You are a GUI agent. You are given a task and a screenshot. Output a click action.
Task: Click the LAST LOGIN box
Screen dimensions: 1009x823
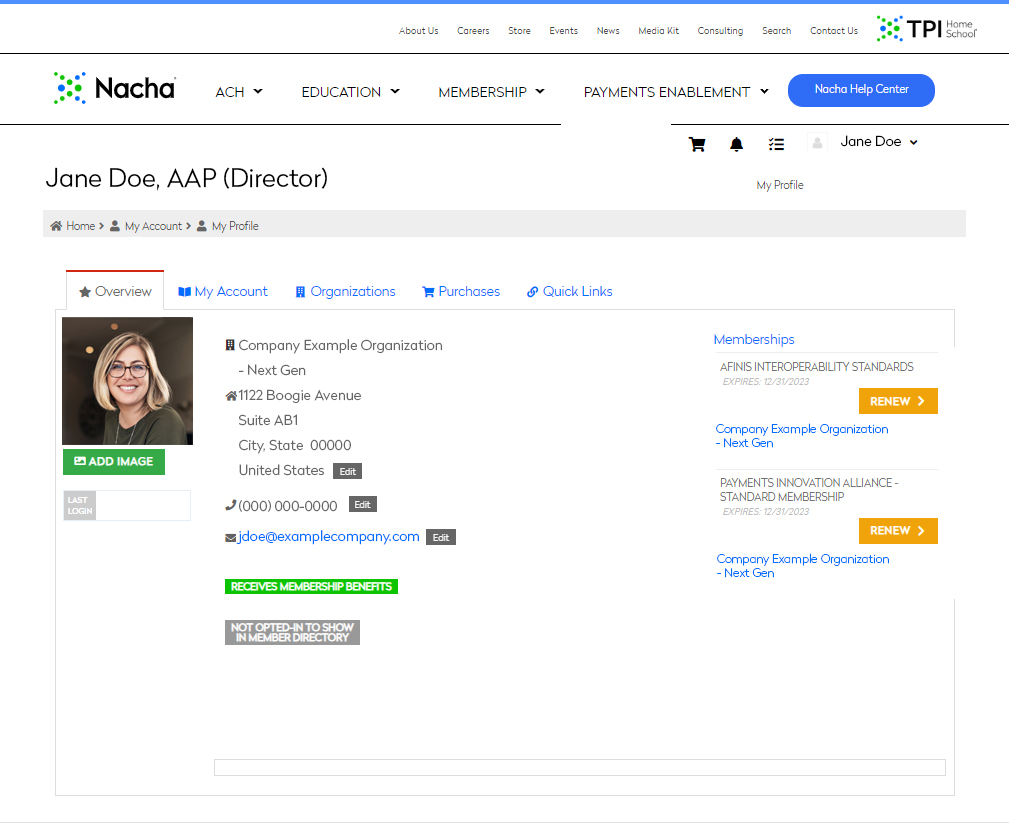127,506
